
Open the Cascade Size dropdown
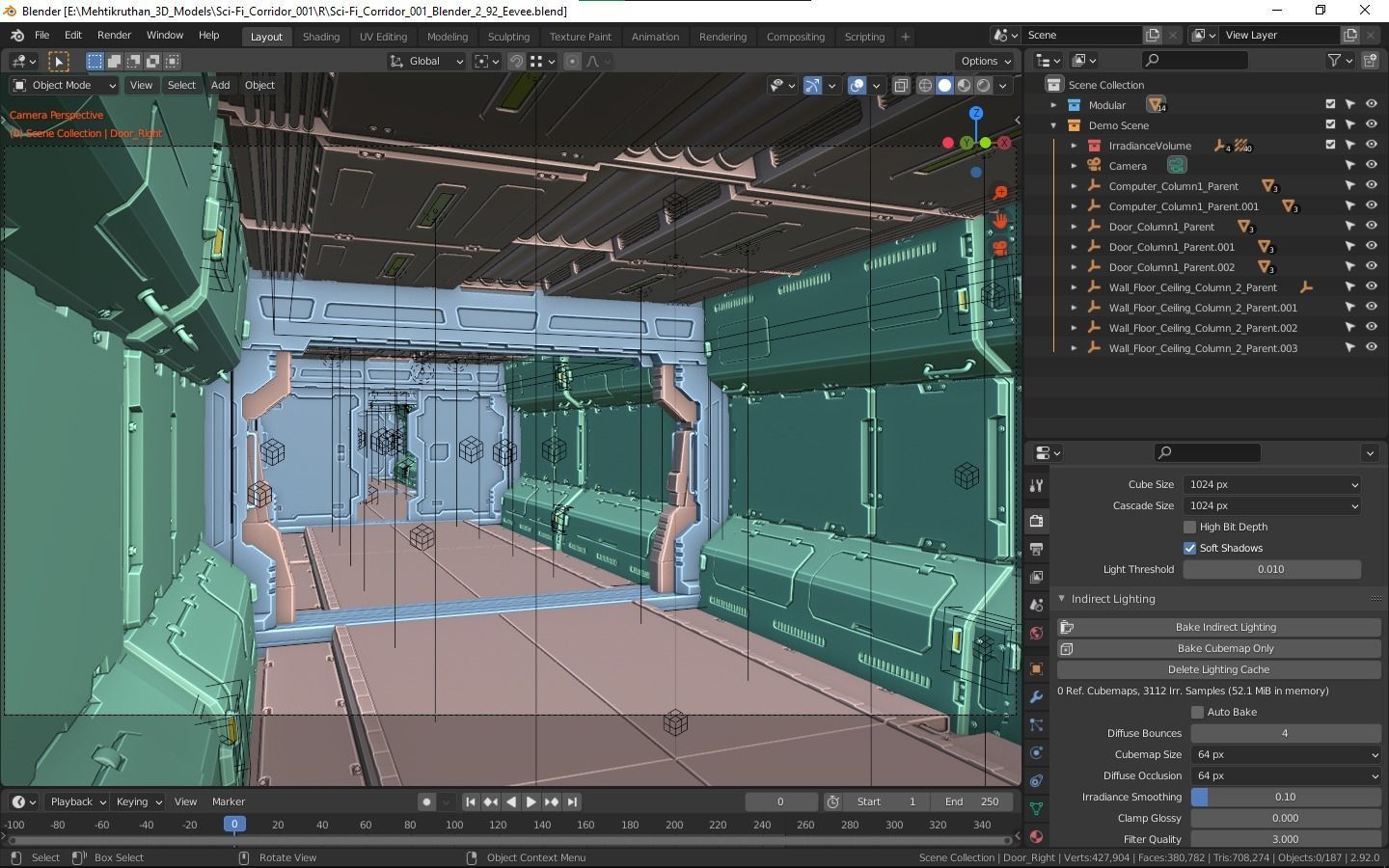[x=1272, y=505]
